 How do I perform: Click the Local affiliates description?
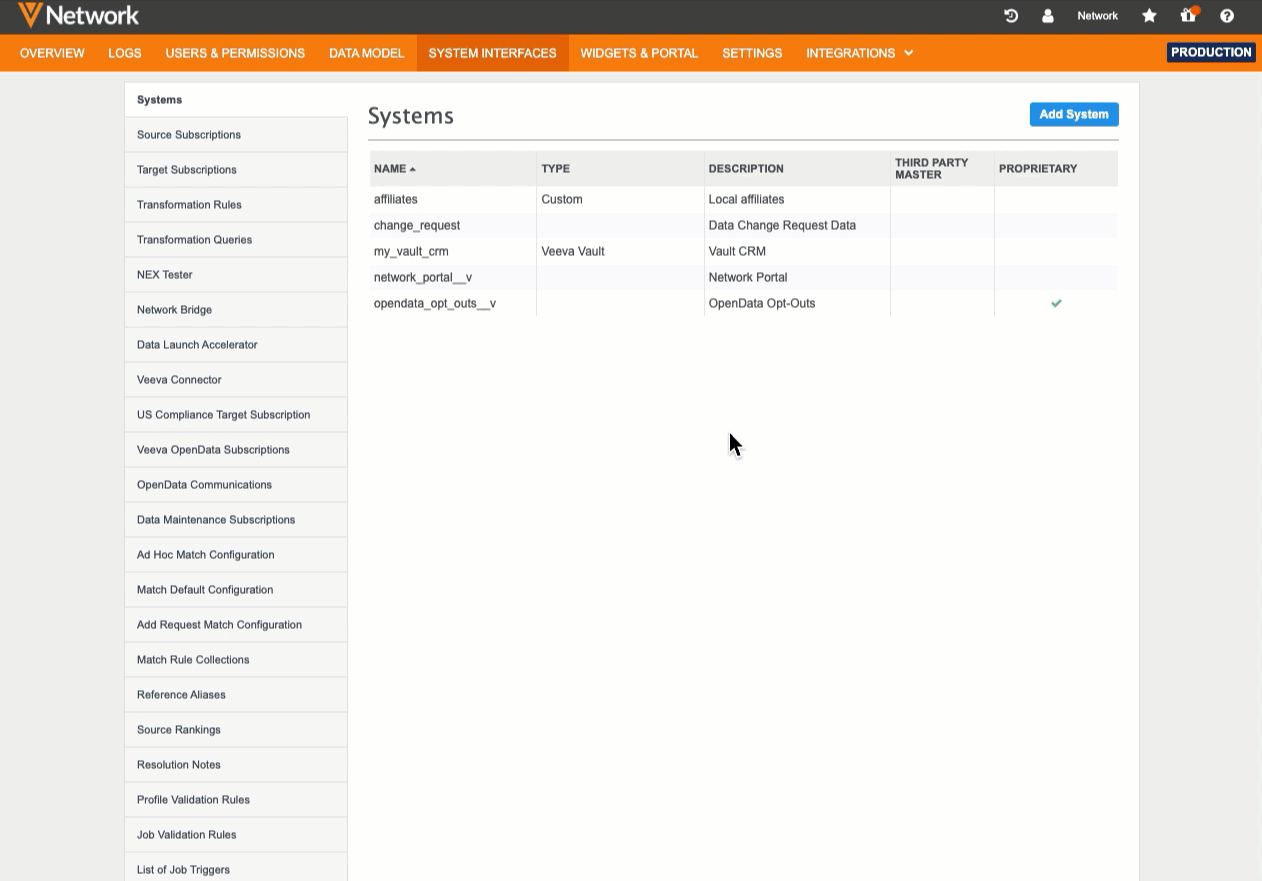click(x=747, y=199)
